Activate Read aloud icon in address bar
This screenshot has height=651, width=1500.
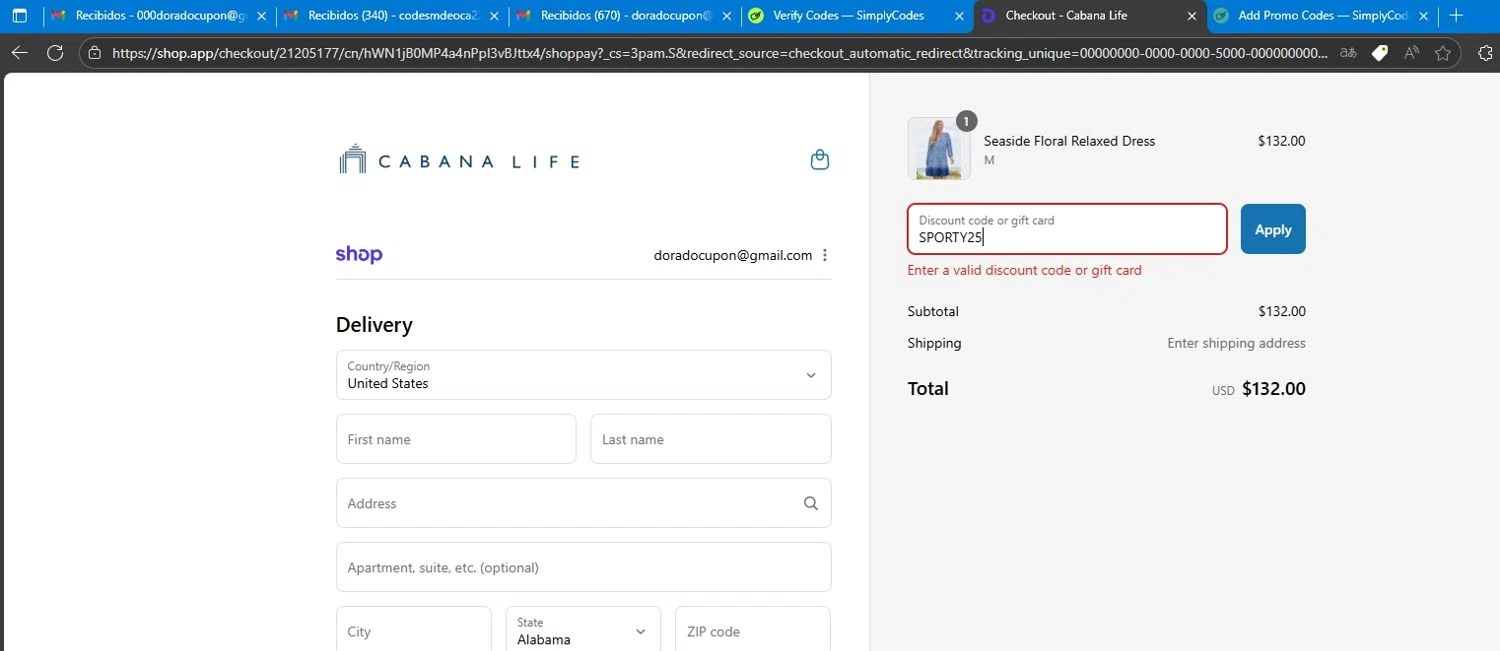(1411, 53)
